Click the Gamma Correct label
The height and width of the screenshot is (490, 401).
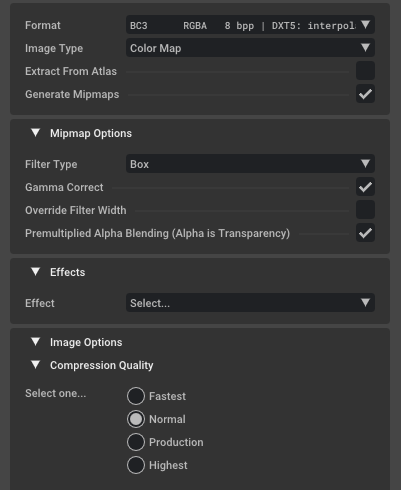[64, 187]
